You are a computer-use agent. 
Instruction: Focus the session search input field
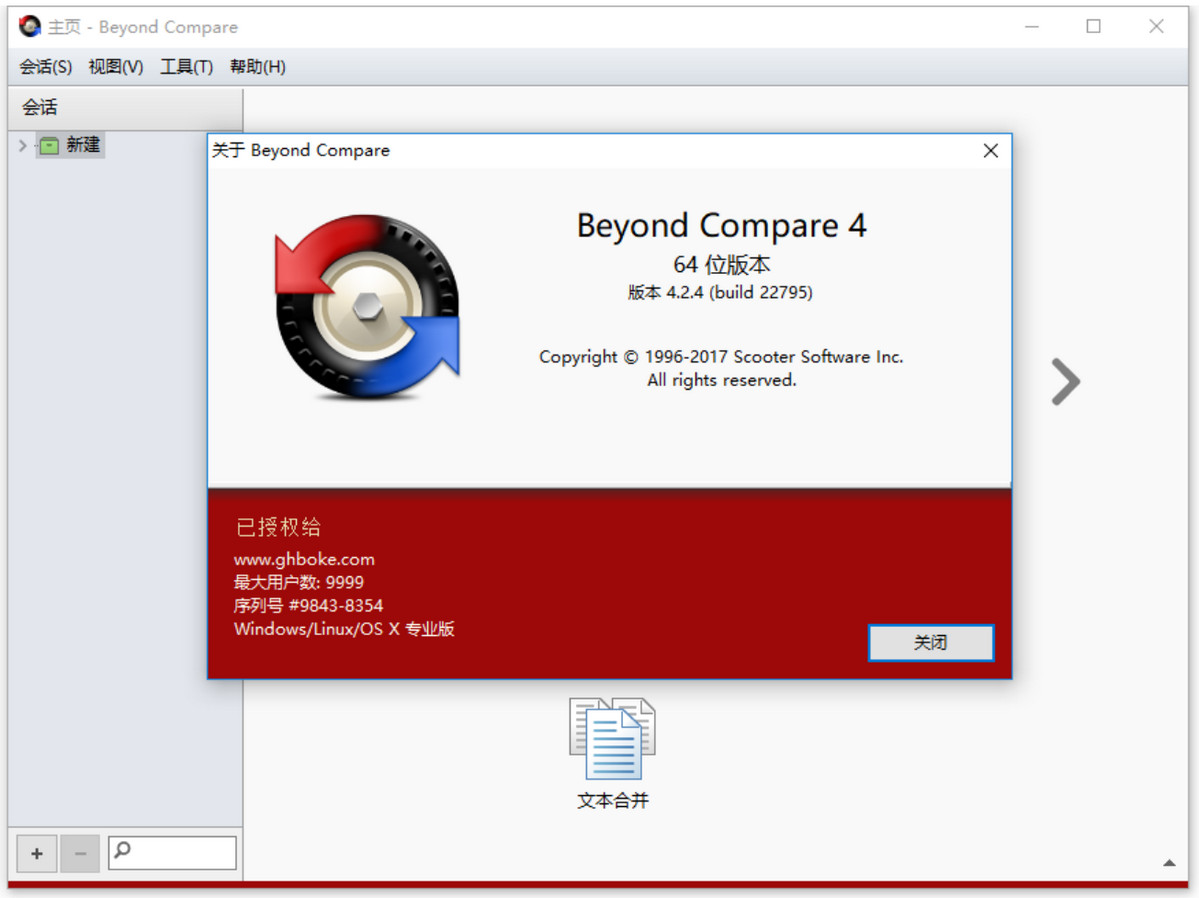172,853
